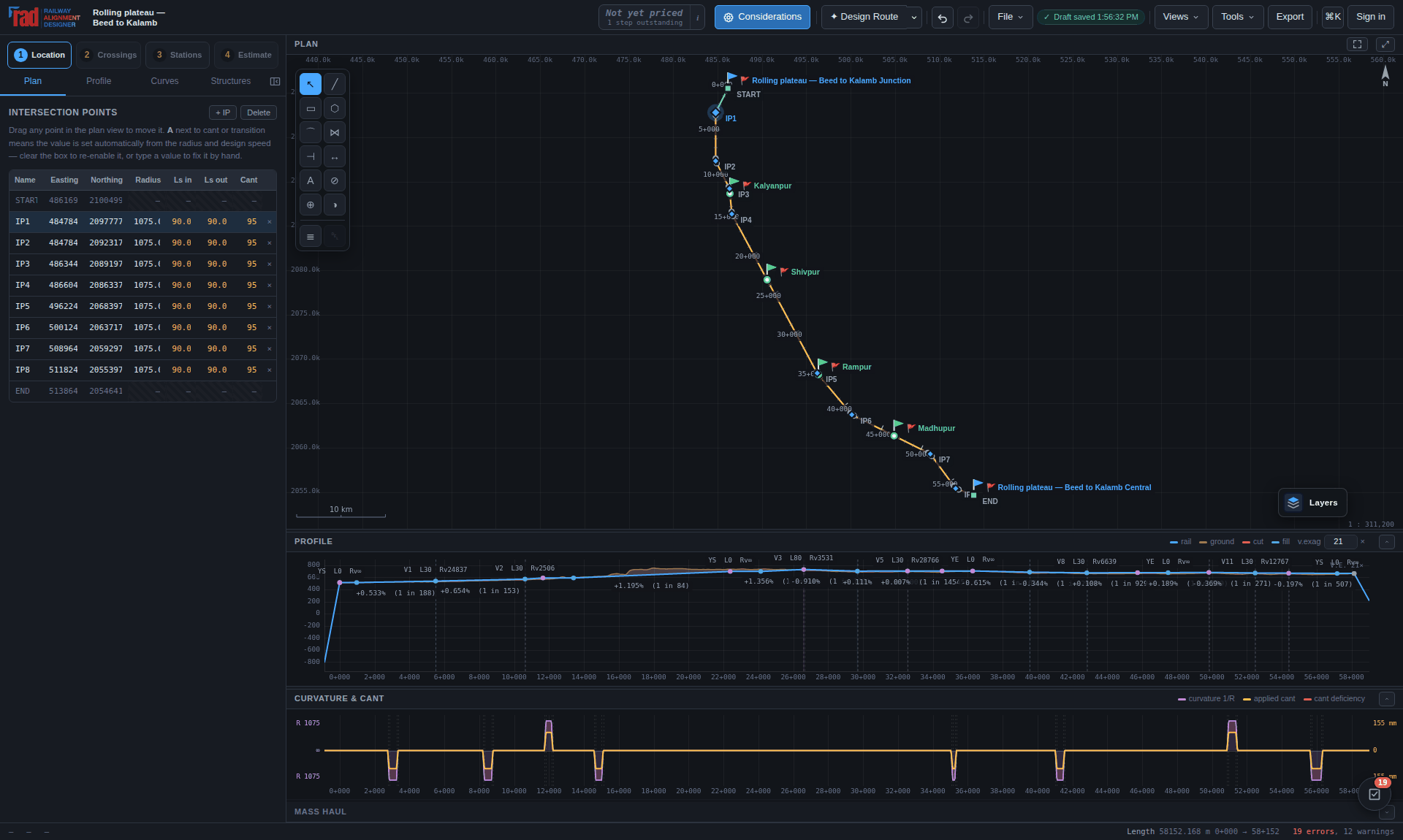
Task: Select the text annotation tool
Action: (311, 180)
